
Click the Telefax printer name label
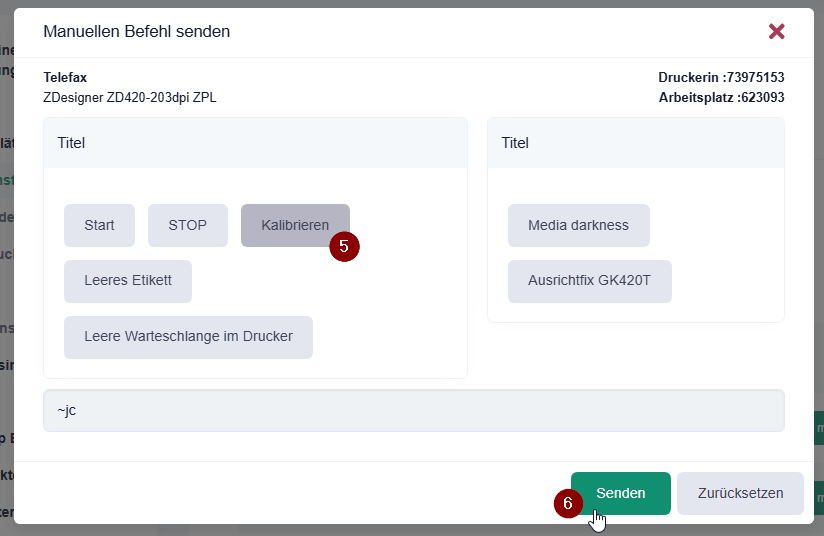[x=65, y=78]
